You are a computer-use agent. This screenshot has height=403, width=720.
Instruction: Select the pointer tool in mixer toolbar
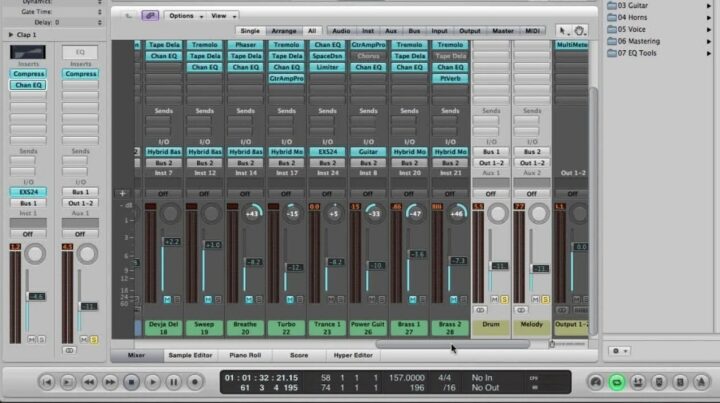point(564,31)
